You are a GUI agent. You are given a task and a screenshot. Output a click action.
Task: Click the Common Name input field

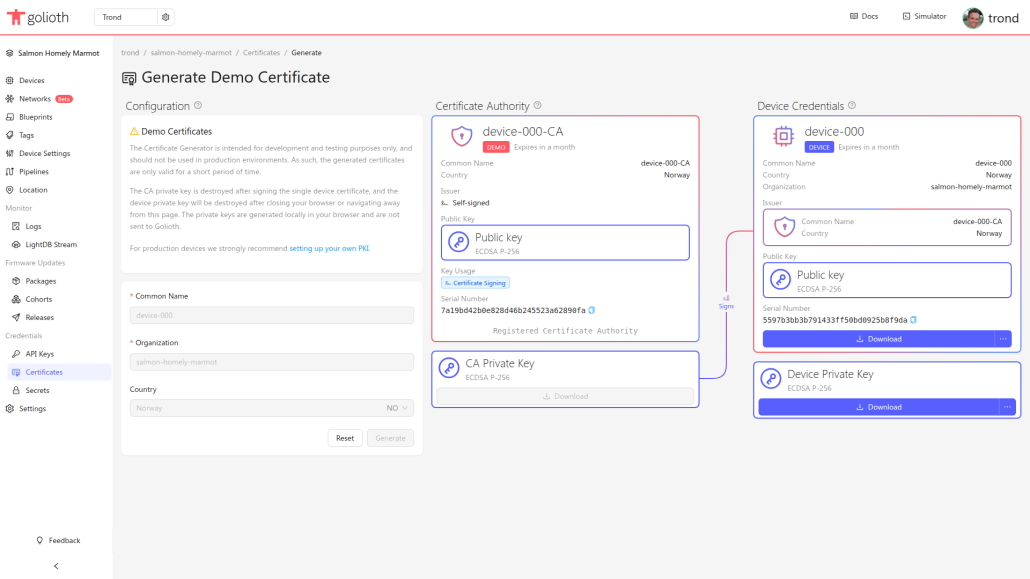pyautogui.click(x=271, y=315)
